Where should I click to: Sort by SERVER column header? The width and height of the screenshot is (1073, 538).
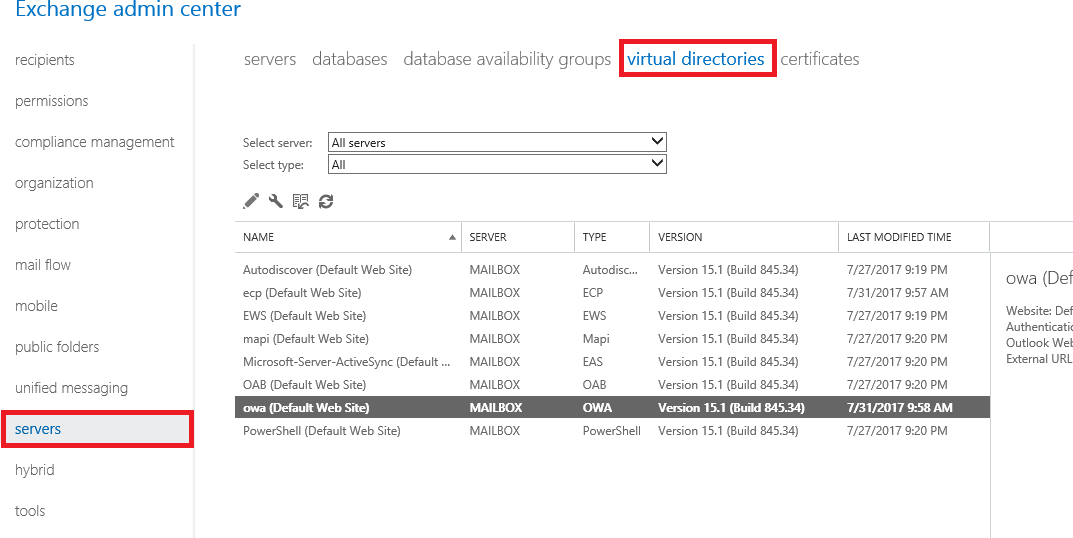518,237
